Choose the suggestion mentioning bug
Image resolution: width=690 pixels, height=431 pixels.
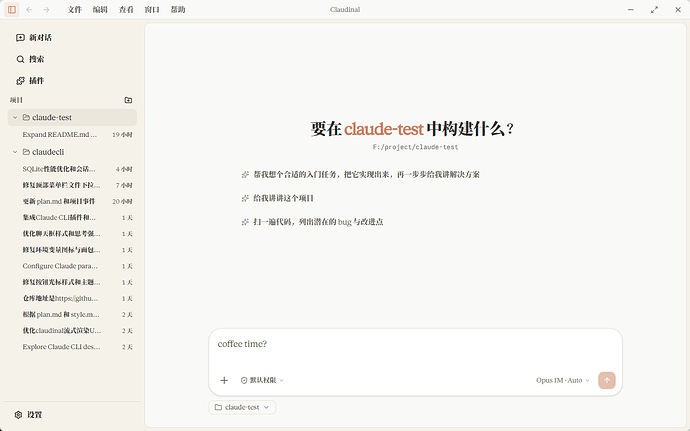[x=312, y=222]
